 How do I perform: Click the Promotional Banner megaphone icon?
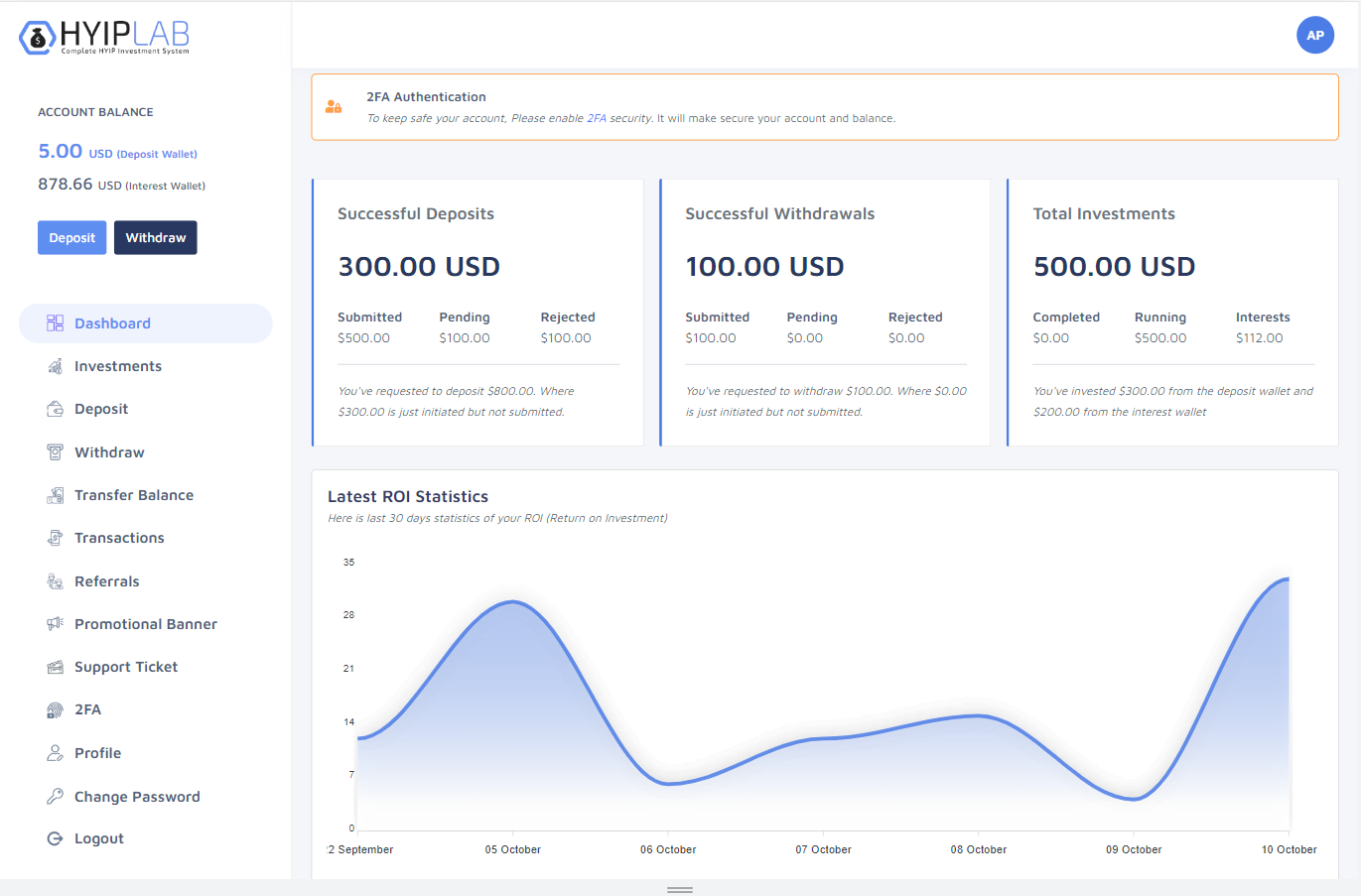(x=55, y=624)
